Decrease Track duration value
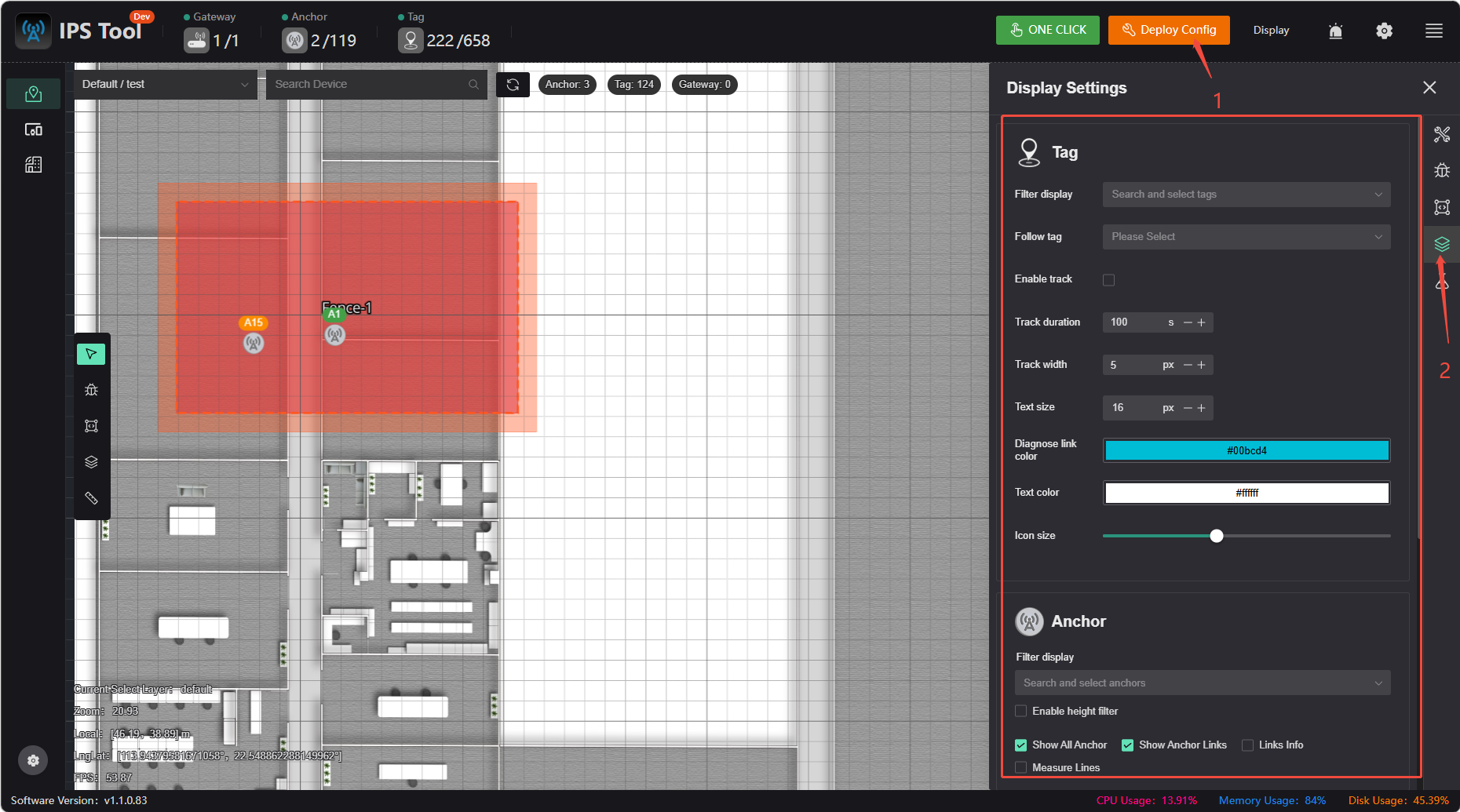 pyautogui.click(x=1188, y=322)
